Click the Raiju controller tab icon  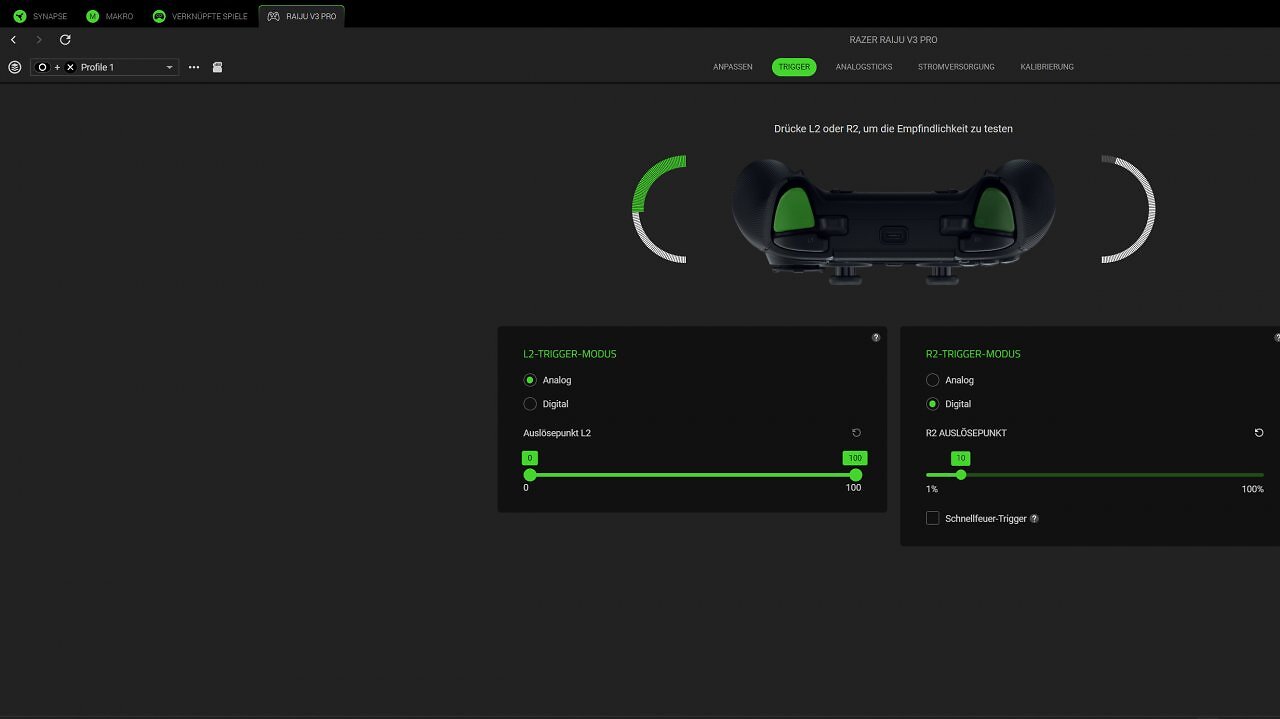(273, 16)
